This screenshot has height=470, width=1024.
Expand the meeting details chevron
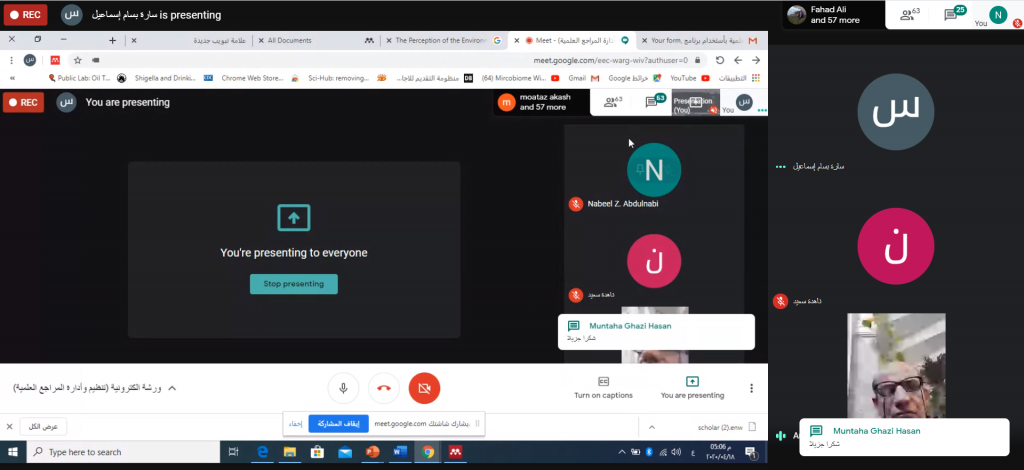(171, 388)
